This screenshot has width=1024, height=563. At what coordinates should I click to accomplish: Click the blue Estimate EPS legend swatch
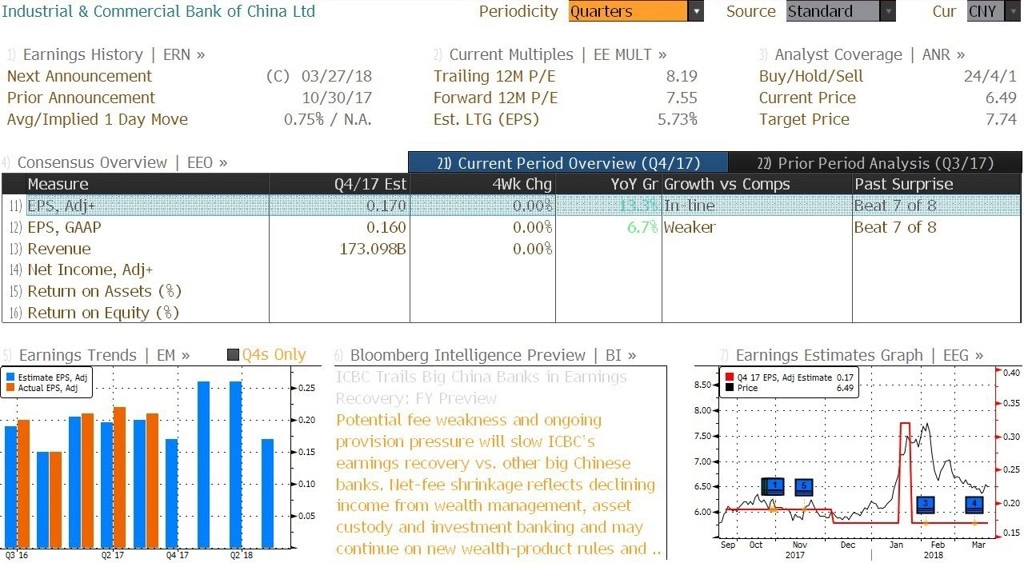10,378
